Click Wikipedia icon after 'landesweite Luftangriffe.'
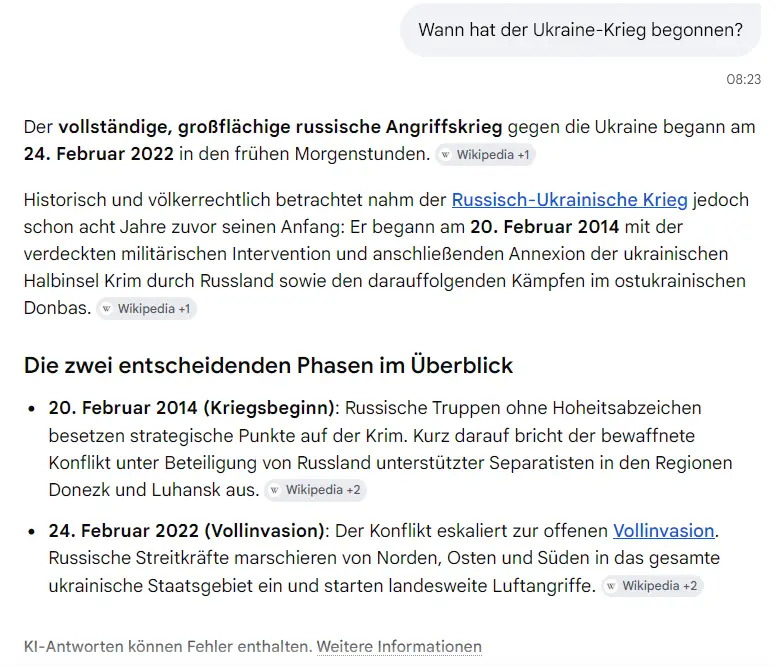 pyautogui.click(x=611, y=586)
